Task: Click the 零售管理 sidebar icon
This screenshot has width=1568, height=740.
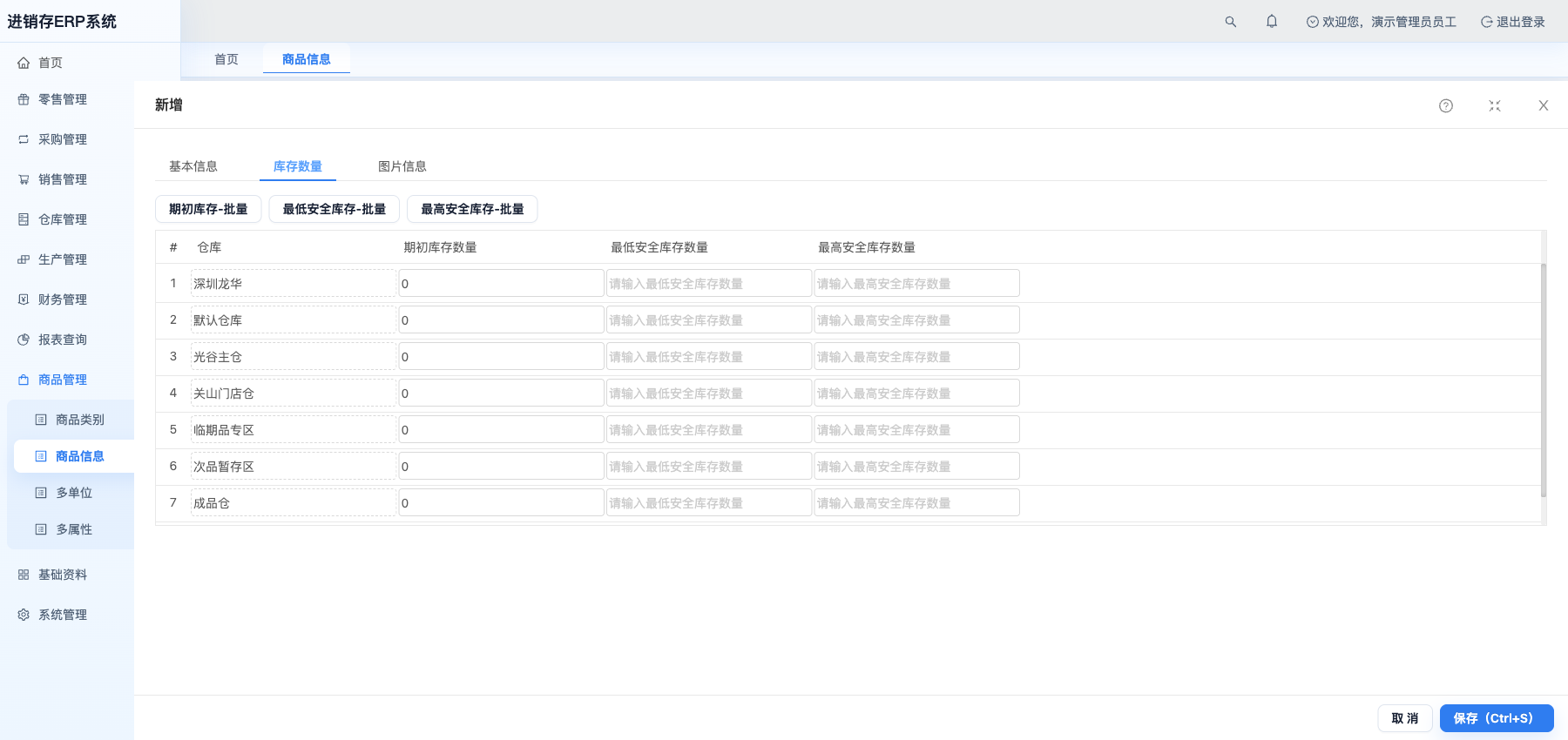Action: [x=24, y=99]
